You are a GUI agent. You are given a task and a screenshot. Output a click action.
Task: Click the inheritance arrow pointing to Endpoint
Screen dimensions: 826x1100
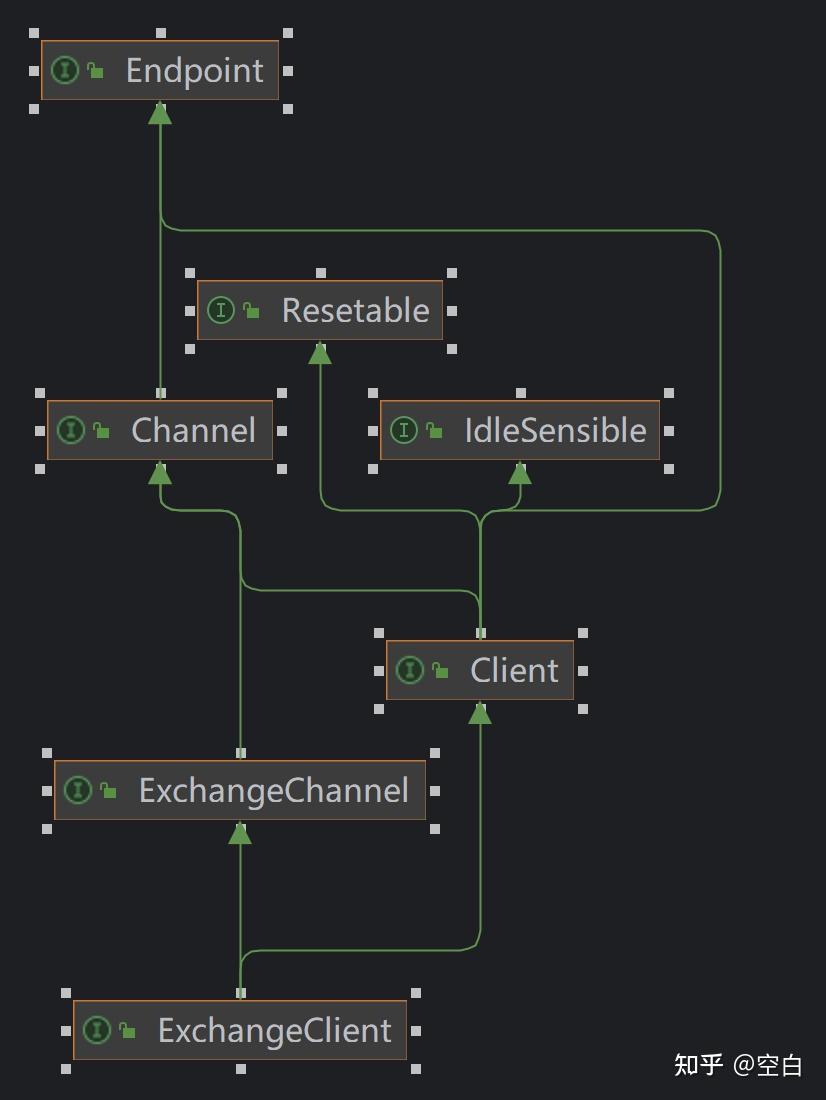pos(160,112)
